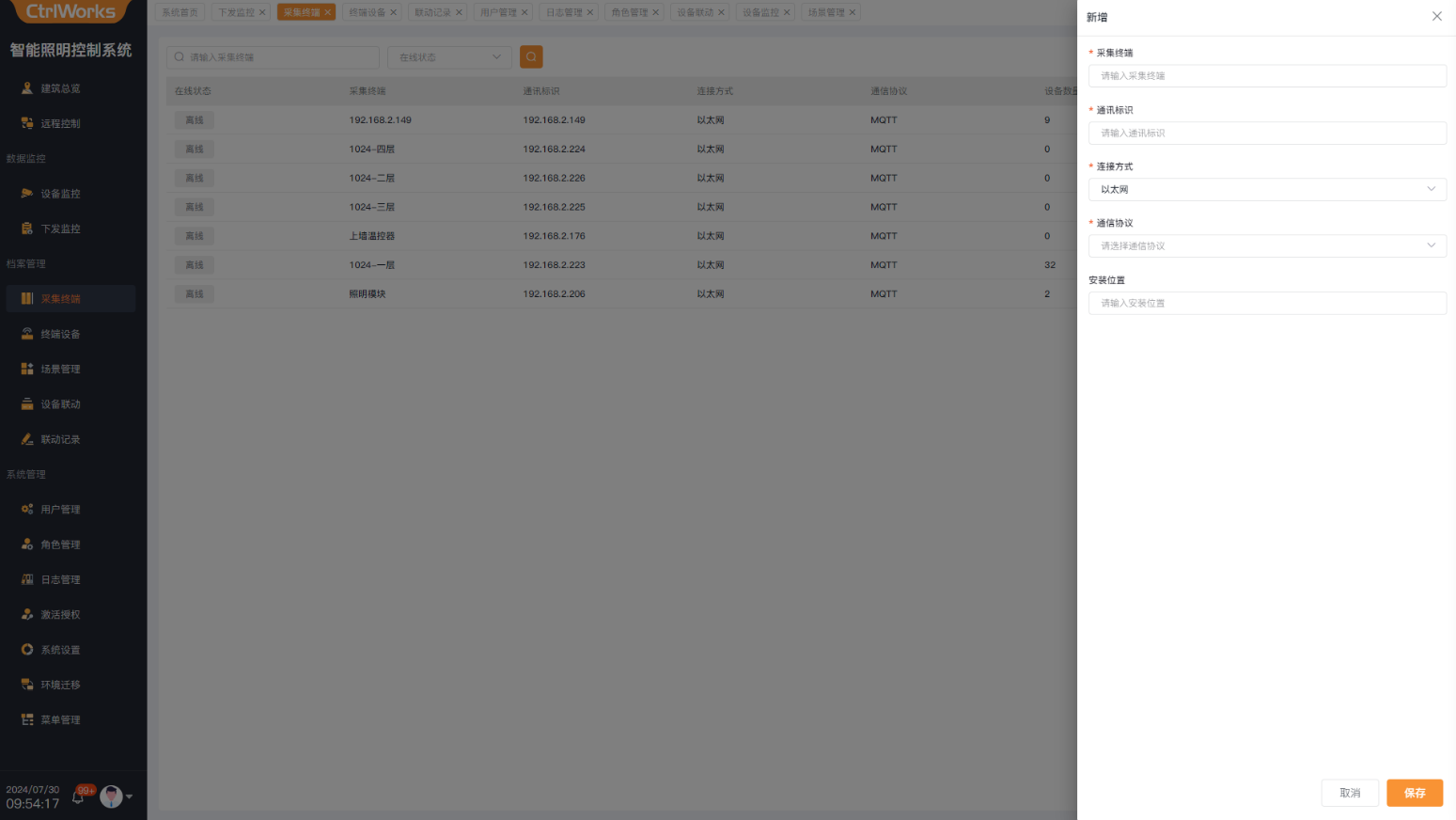Click the 安装位置 input field
This screenshot has height=820, width=1456.
1266,304
